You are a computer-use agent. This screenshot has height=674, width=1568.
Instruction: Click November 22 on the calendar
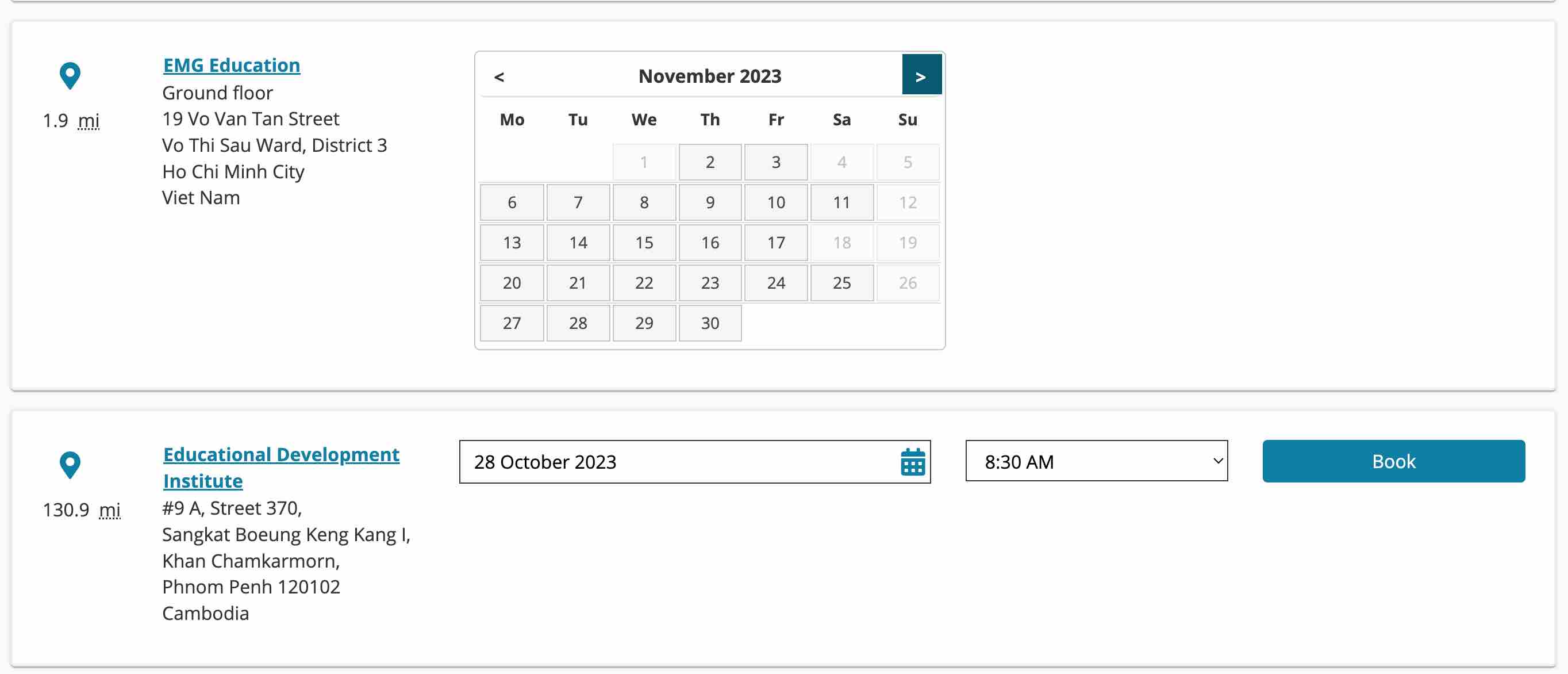tap(644, 281)
